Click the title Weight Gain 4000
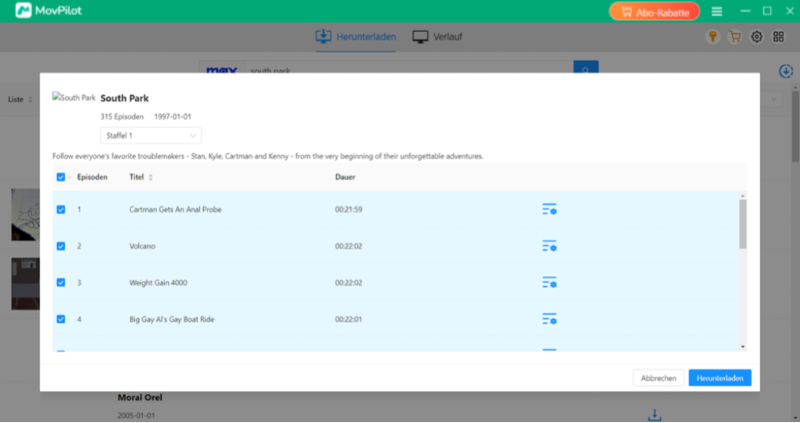800x423 pixels. point(158,283)
